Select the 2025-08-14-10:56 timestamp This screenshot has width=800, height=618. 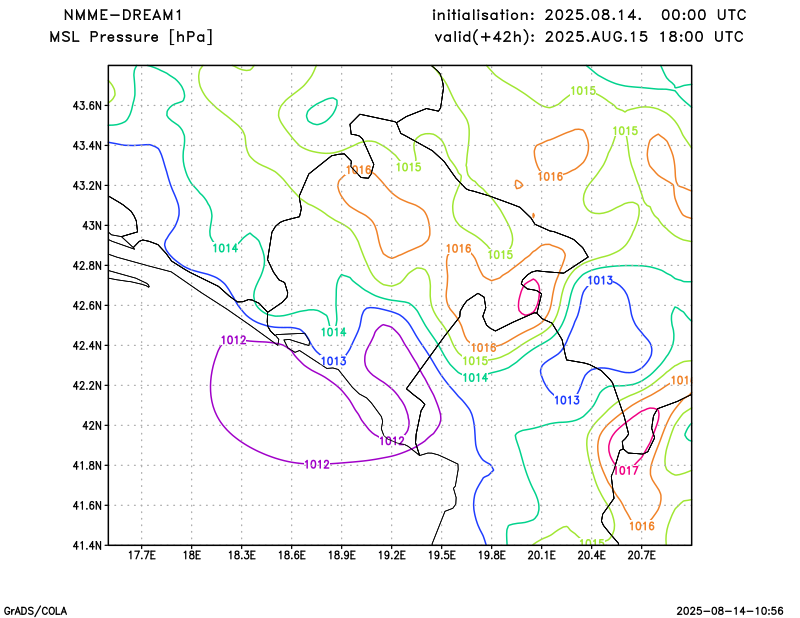(730, 611)
